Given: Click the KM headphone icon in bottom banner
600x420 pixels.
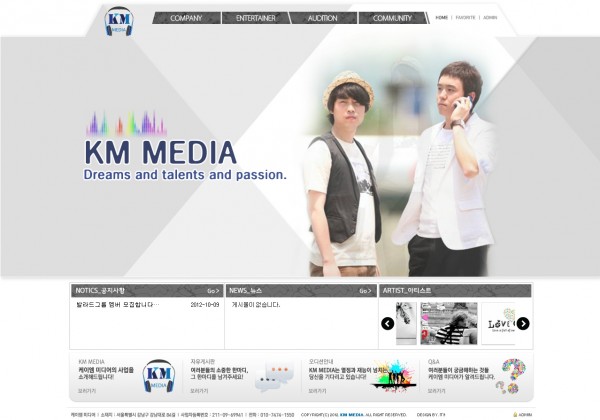Looking at the screenshot, I should coord(159,377).
